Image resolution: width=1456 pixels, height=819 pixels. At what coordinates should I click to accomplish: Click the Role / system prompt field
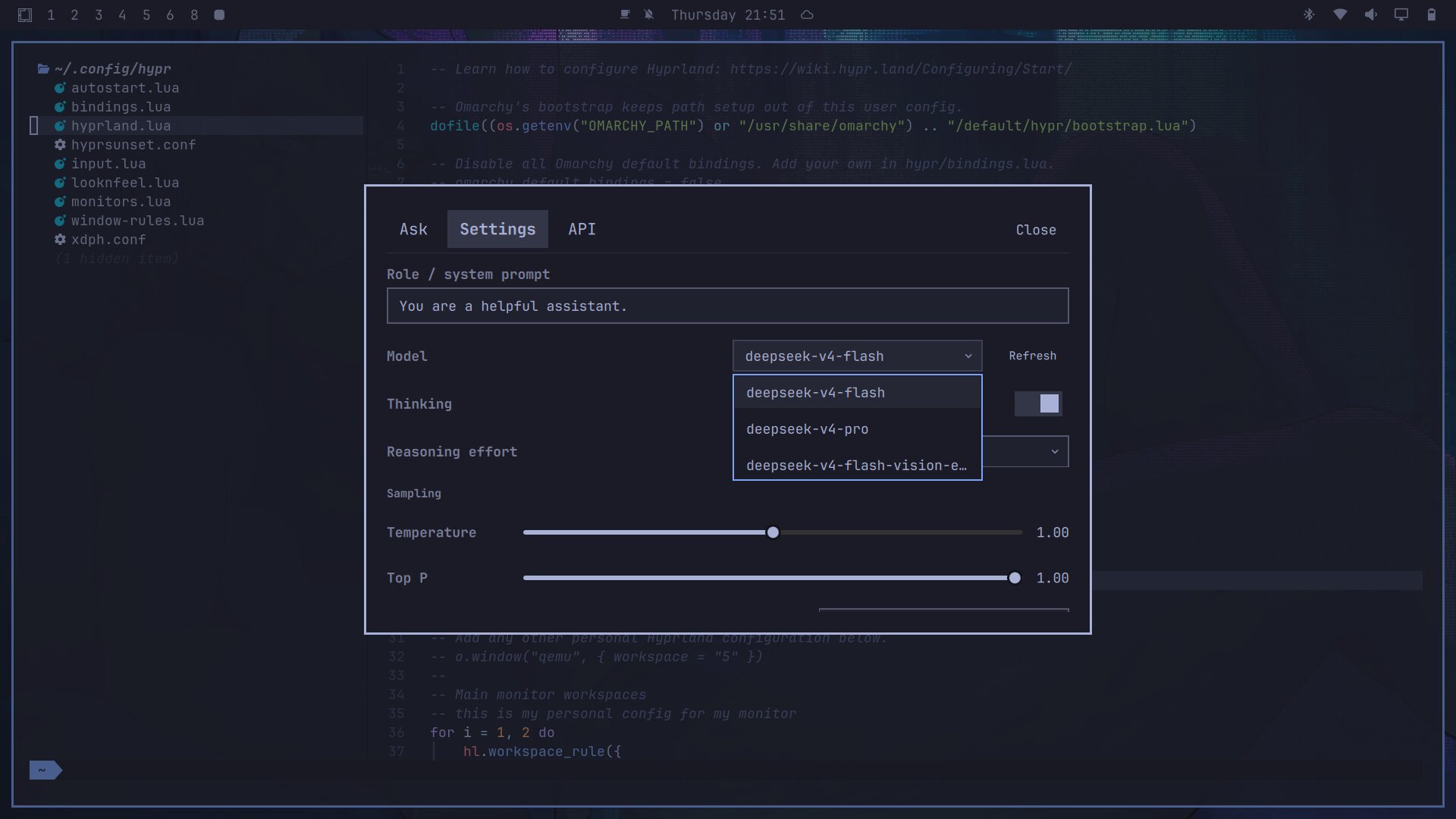(x=727, y=306)
